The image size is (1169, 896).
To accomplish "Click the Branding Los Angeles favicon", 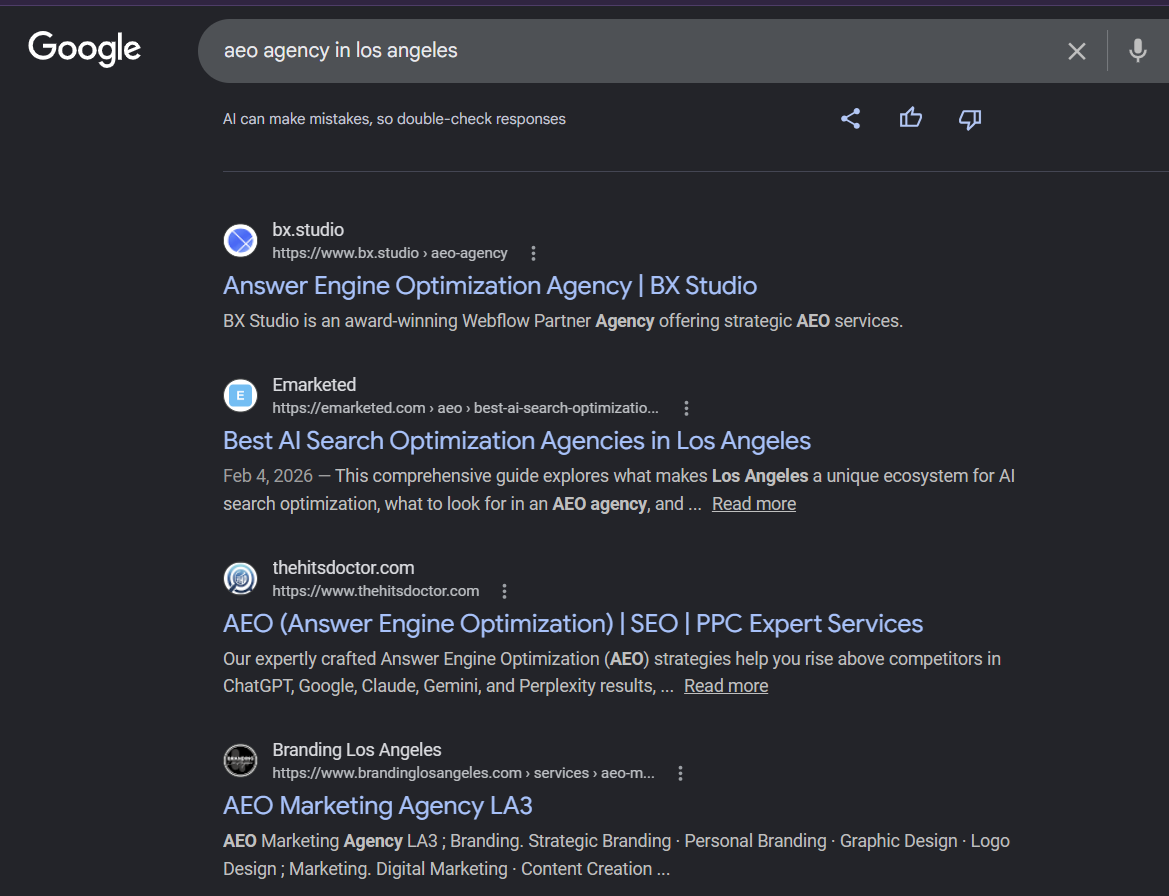I will coord(240,760).
